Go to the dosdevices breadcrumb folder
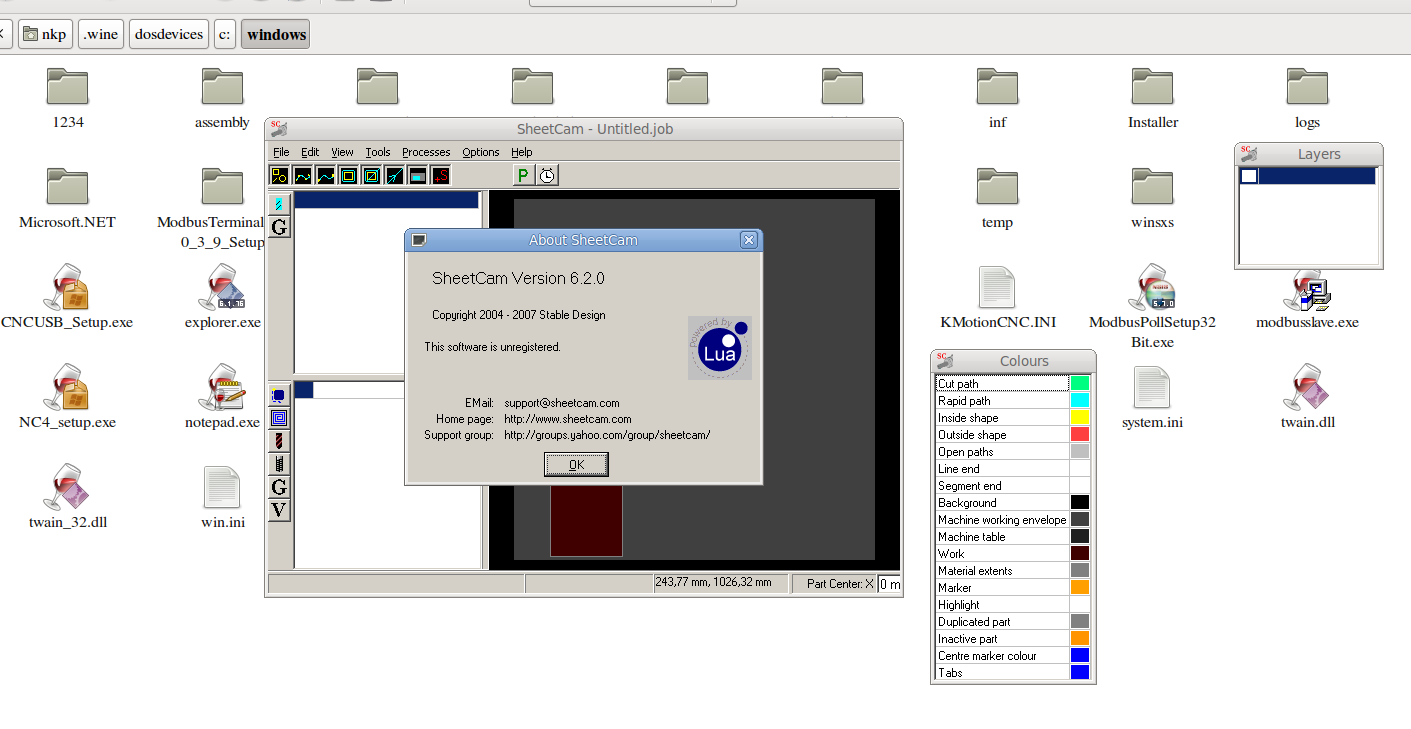This screenshot has width=1411, height=729. tap(169, 34)
